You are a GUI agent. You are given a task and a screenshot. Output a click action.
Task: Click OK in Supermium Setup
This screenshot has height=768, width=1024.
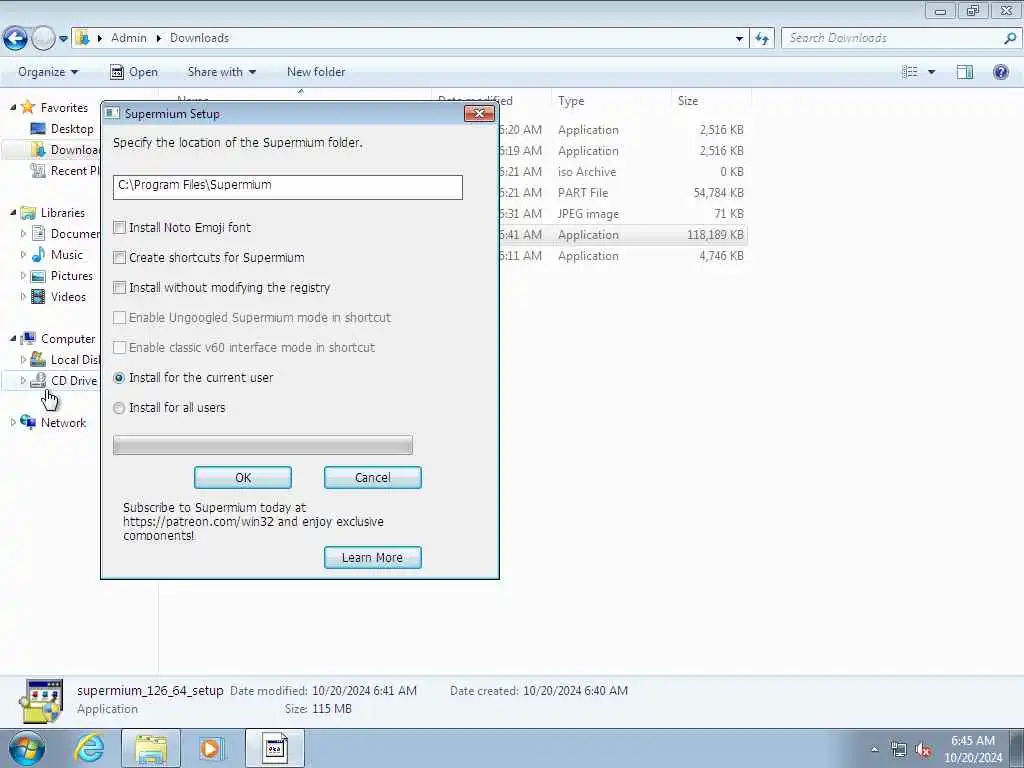pos(243,477)
